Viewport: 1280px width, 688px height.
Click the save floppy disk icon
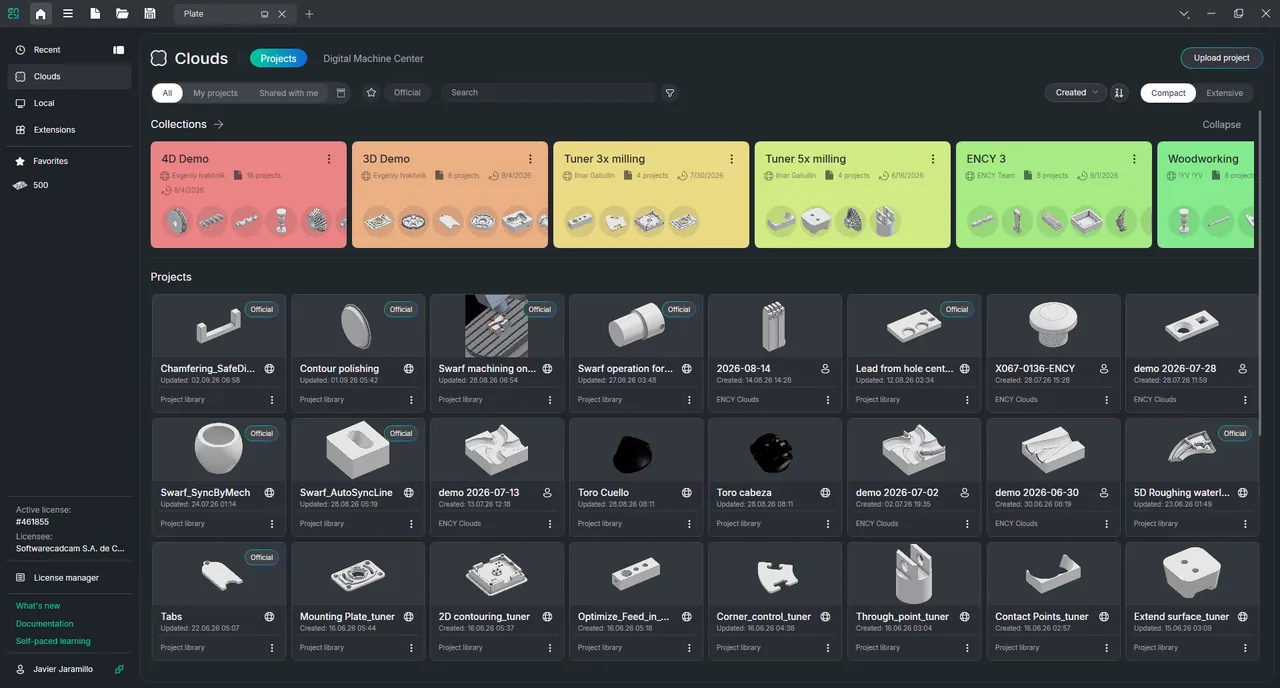[150, 14]
